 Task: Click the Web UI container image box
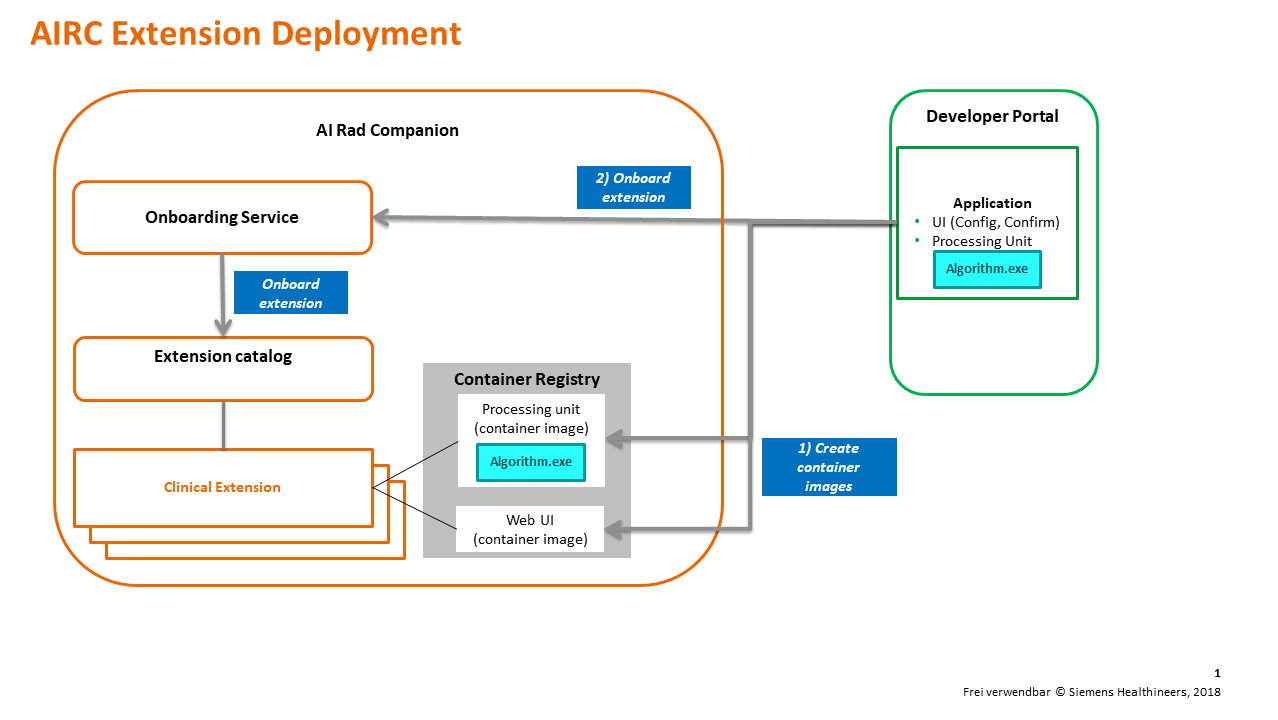tap(530, 530)
